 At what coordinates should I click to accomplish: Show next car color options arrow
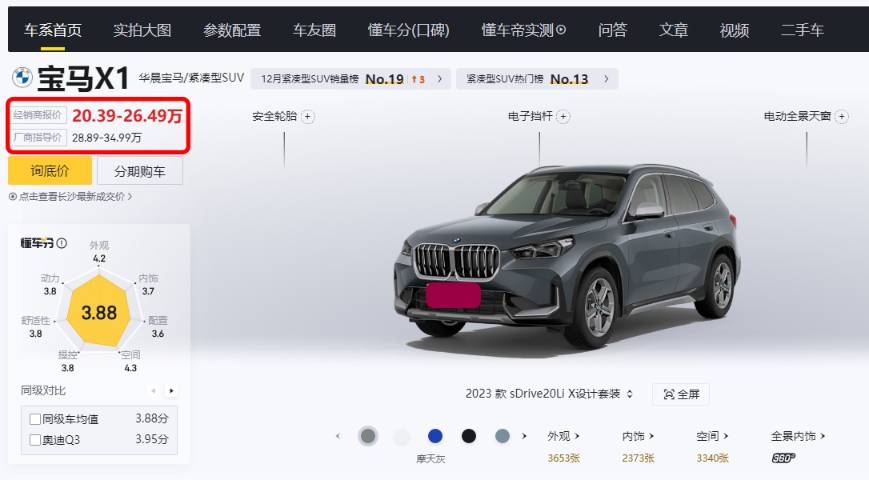pyautogui.click(x=524, y=436)
